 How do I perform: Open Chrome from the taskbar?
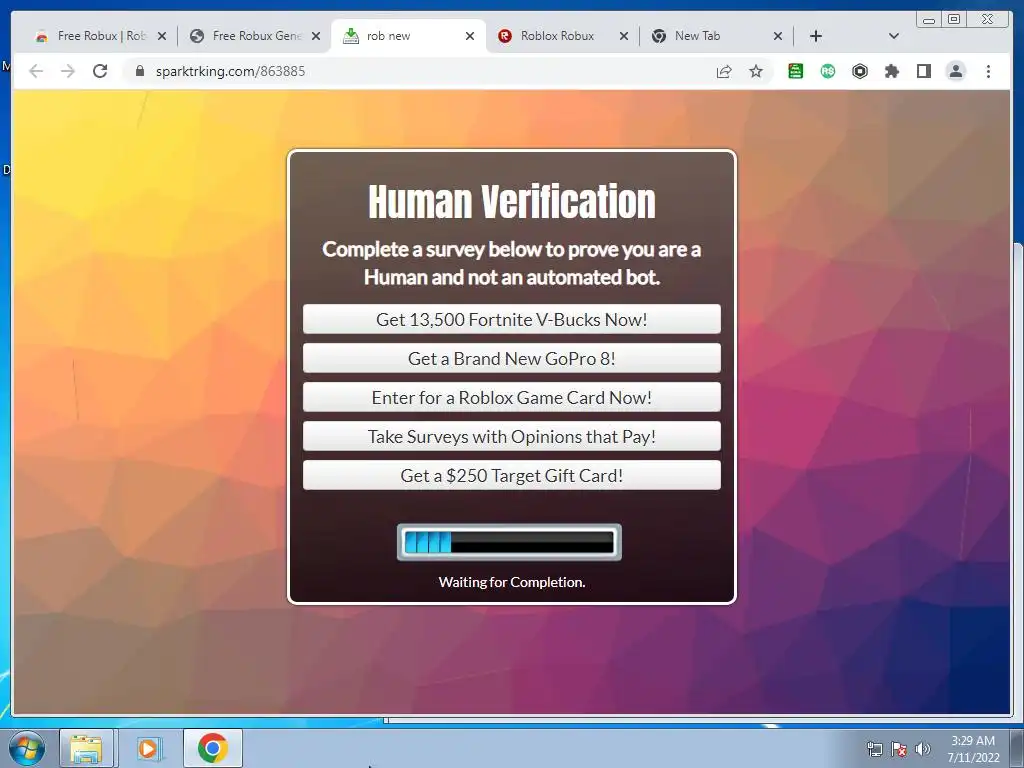[213, 748]
